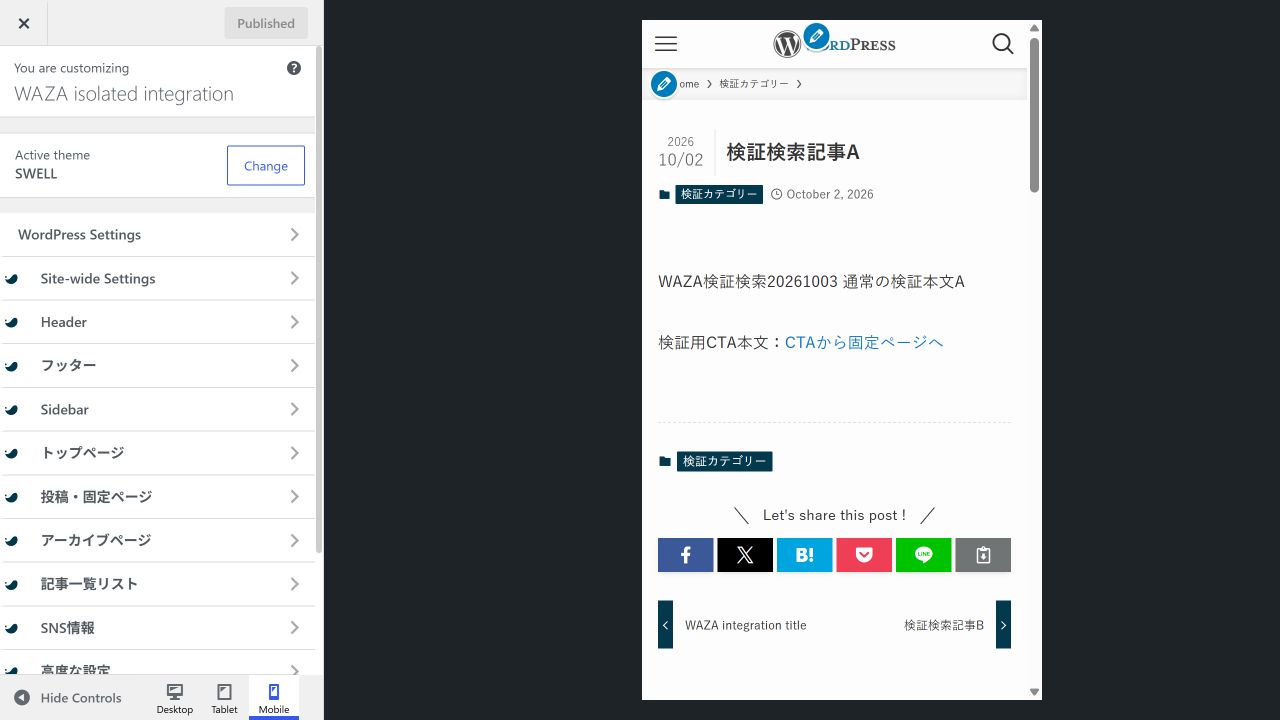The width and height of the screenshot is (1280, 720).
Task: Expand the WordPress Settings panel
Action: [x=158, y=235]
